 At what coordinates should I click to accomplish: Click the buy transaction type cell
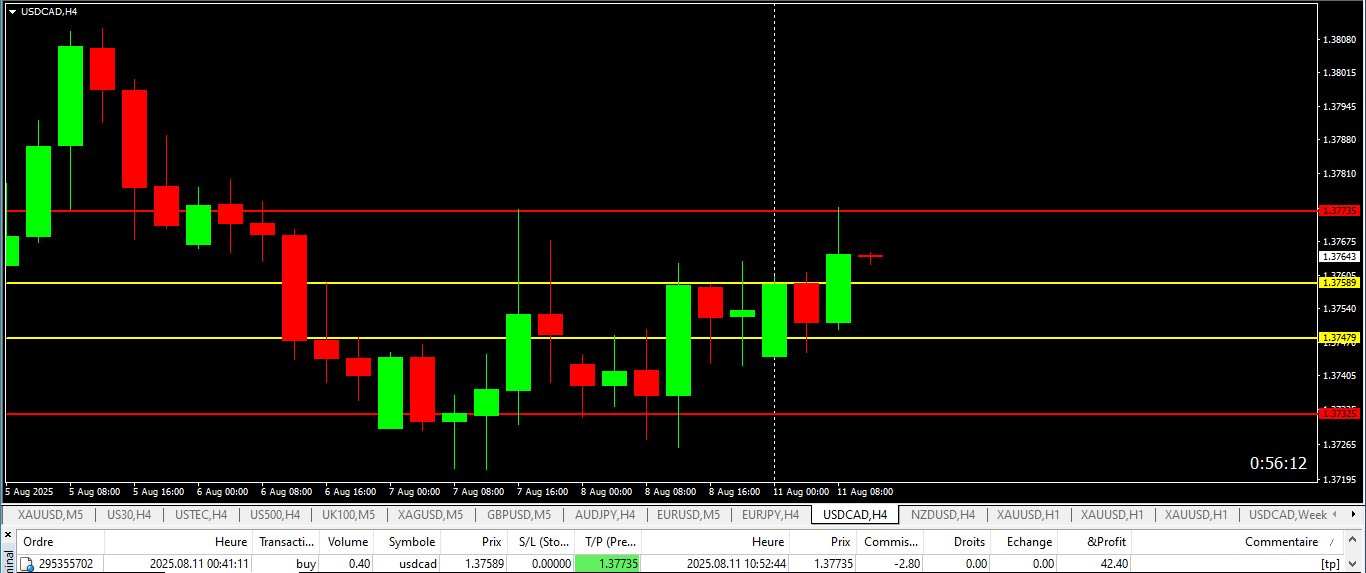pyautogui.click(x=306, y=564)
